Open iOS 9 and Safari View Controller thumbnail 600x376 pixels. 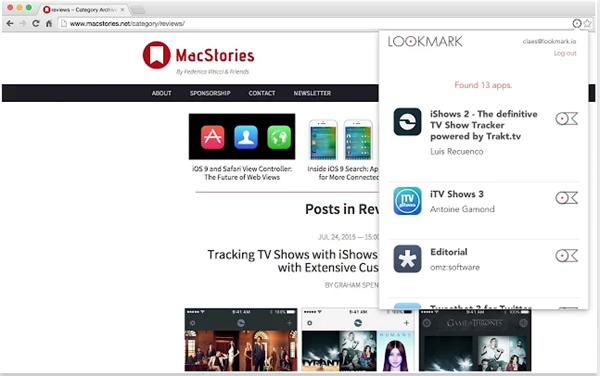[242, 137]
